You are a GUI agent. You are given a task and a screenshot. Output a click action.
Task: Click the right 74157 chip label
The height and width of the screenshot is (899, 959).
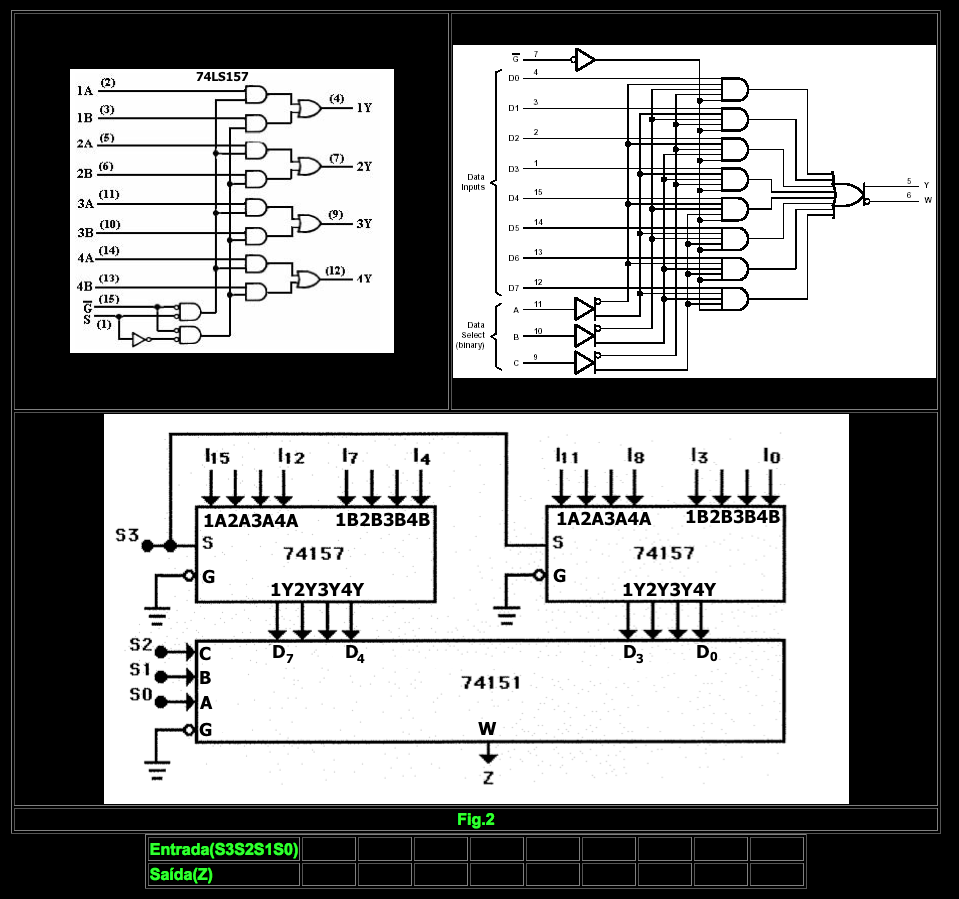(x=664, y=553)
